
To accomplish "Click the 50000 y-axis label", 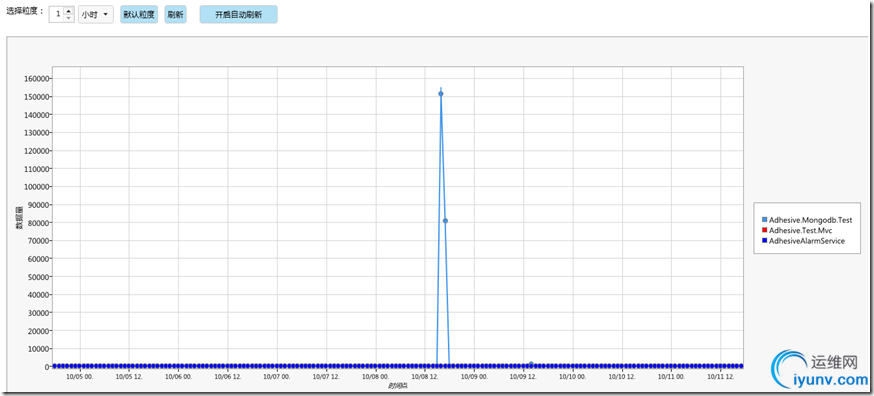I will coord(38,277).
